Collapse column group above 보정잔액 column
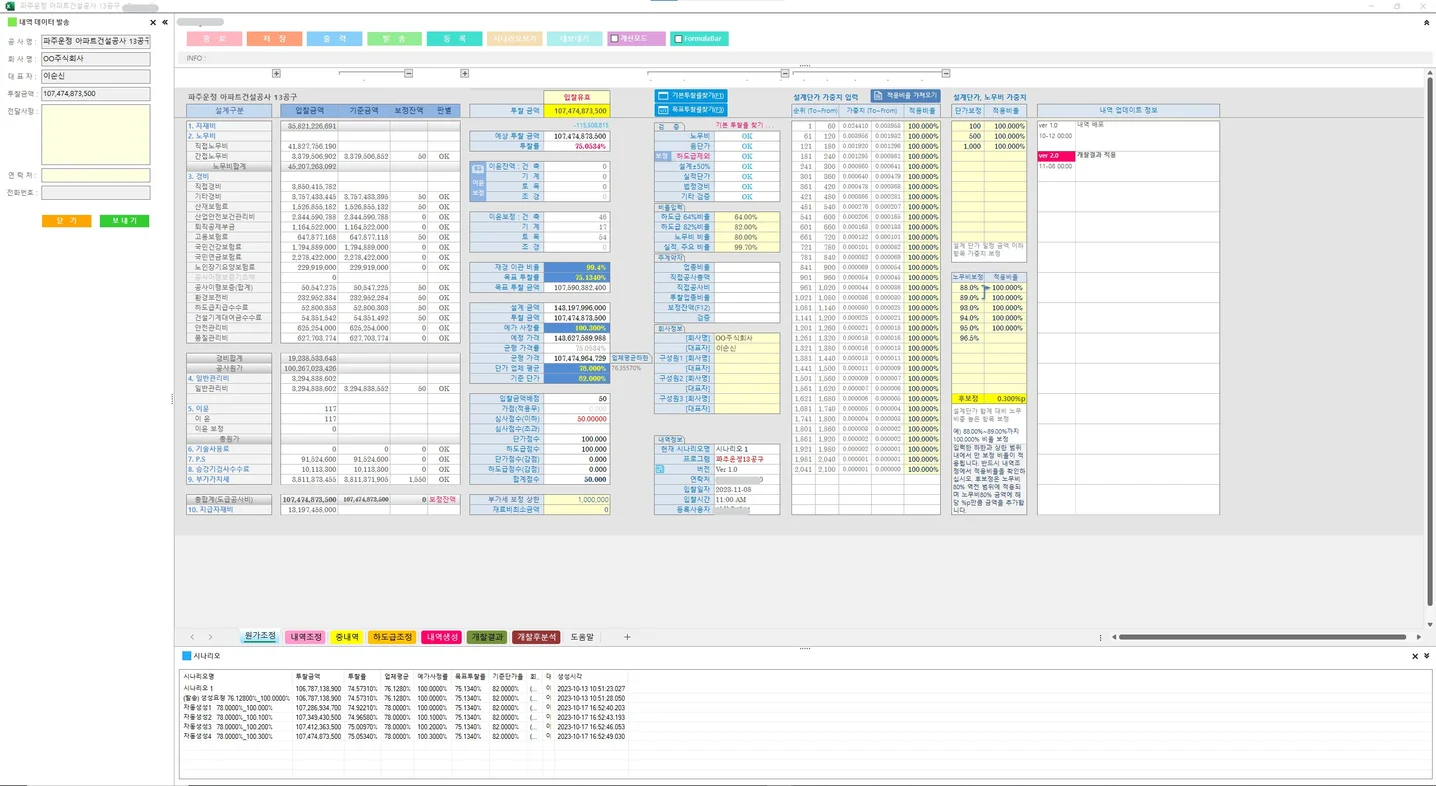 click(408, 73)
